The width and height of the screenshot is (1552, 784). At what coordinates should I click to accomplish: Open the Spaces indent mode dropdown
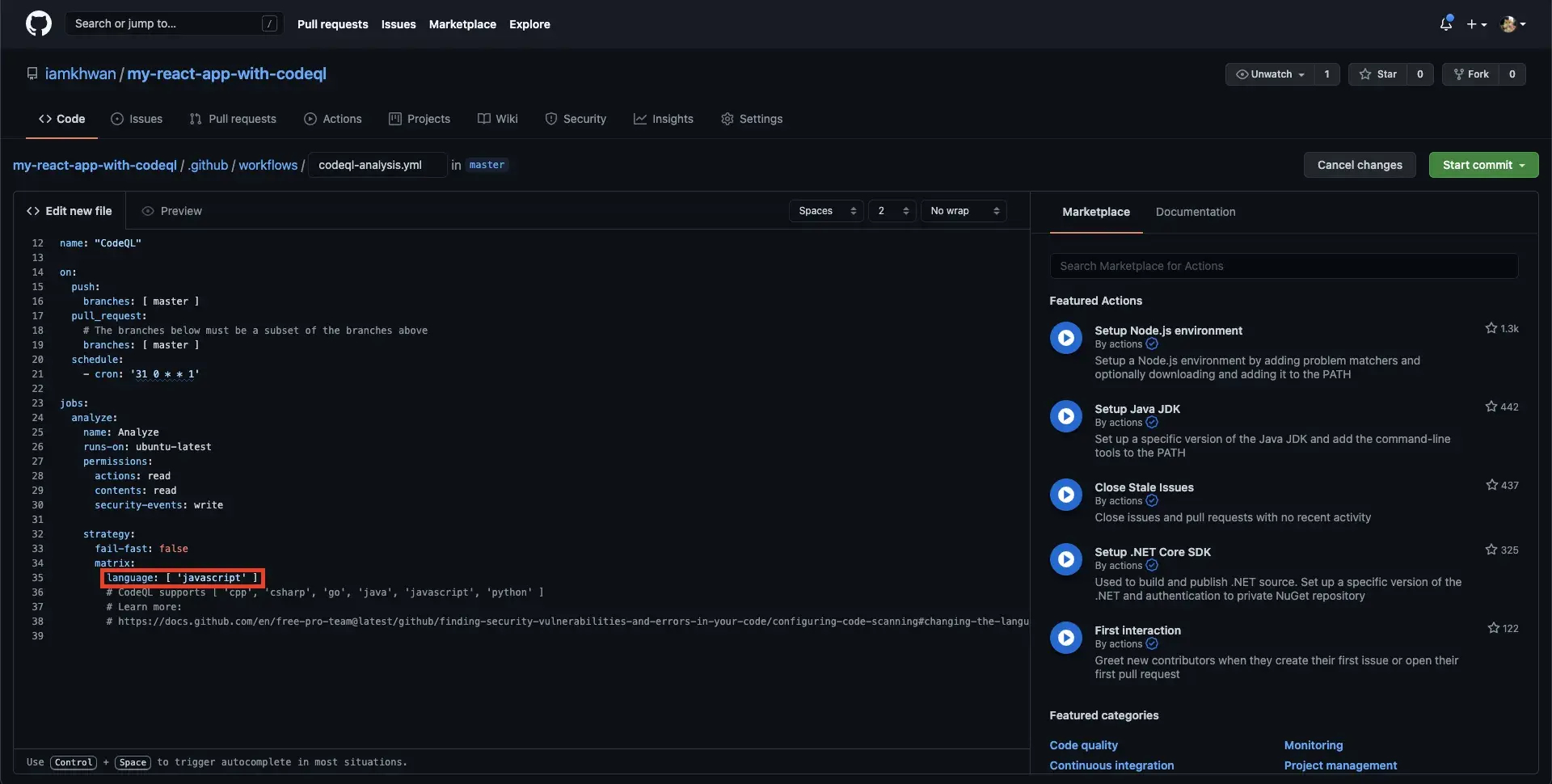pyautogui.click(x=826, y=211)
